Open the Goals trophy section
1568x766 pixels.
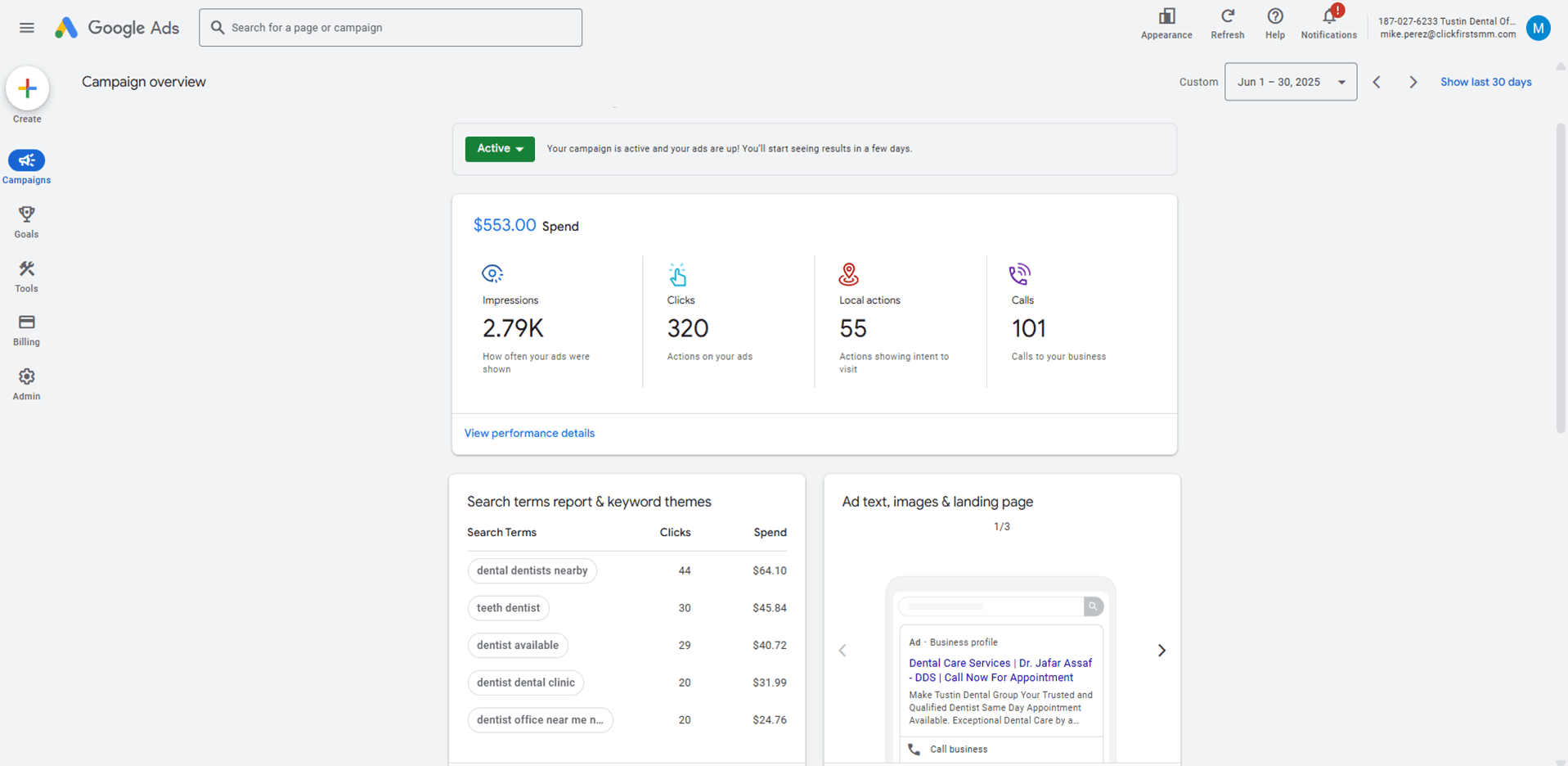[x=26, y=222]
